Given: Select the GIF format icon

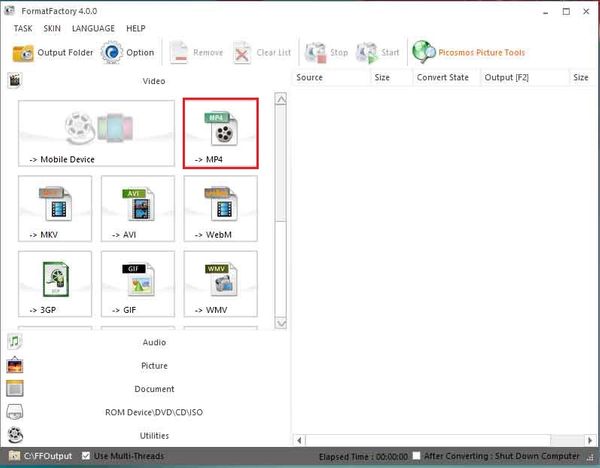Looking at the screenshot, I should click(x=137, y=284).
